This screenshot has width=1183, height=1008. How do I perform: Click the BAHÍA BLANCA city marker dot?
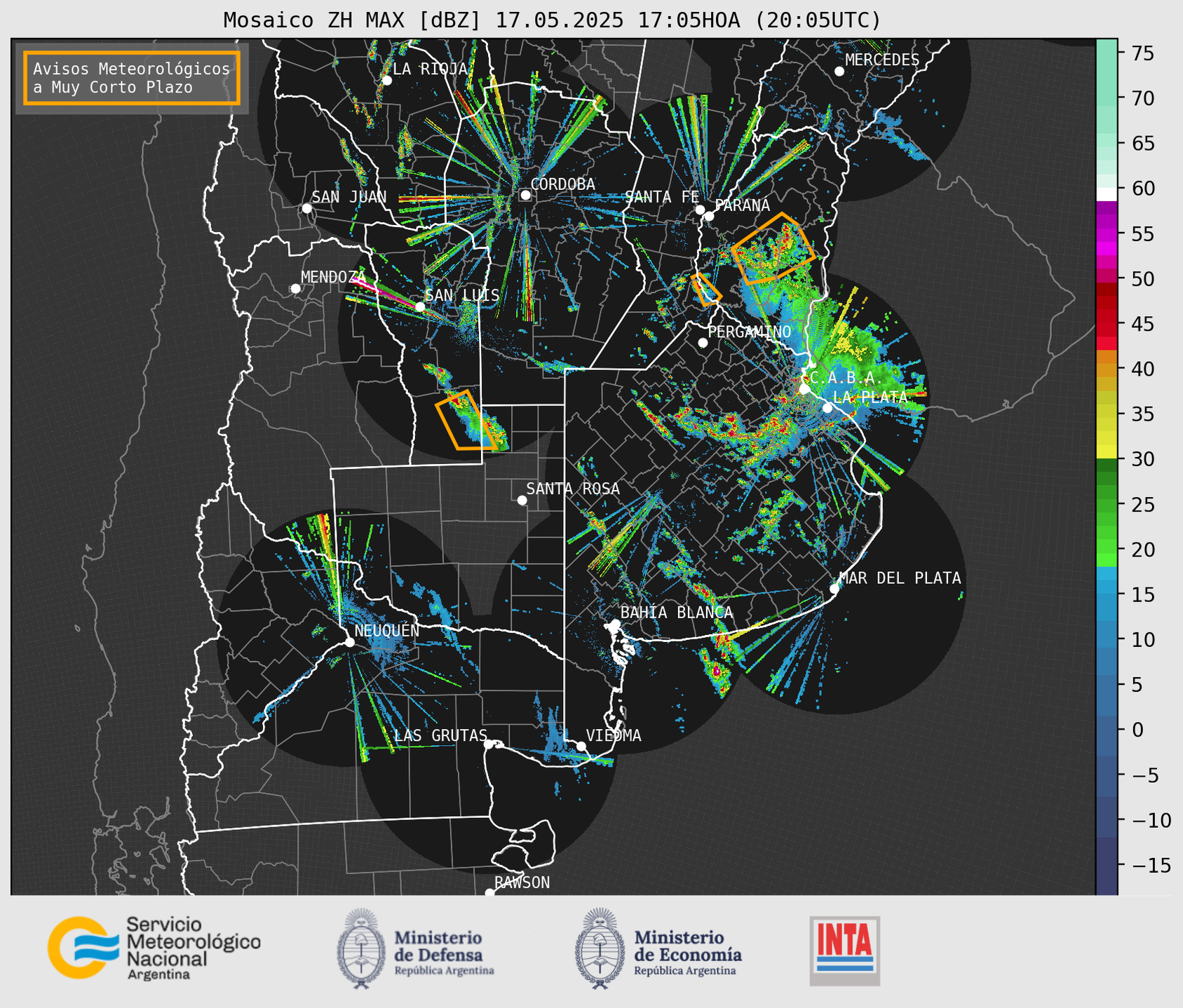pos(615,624)
